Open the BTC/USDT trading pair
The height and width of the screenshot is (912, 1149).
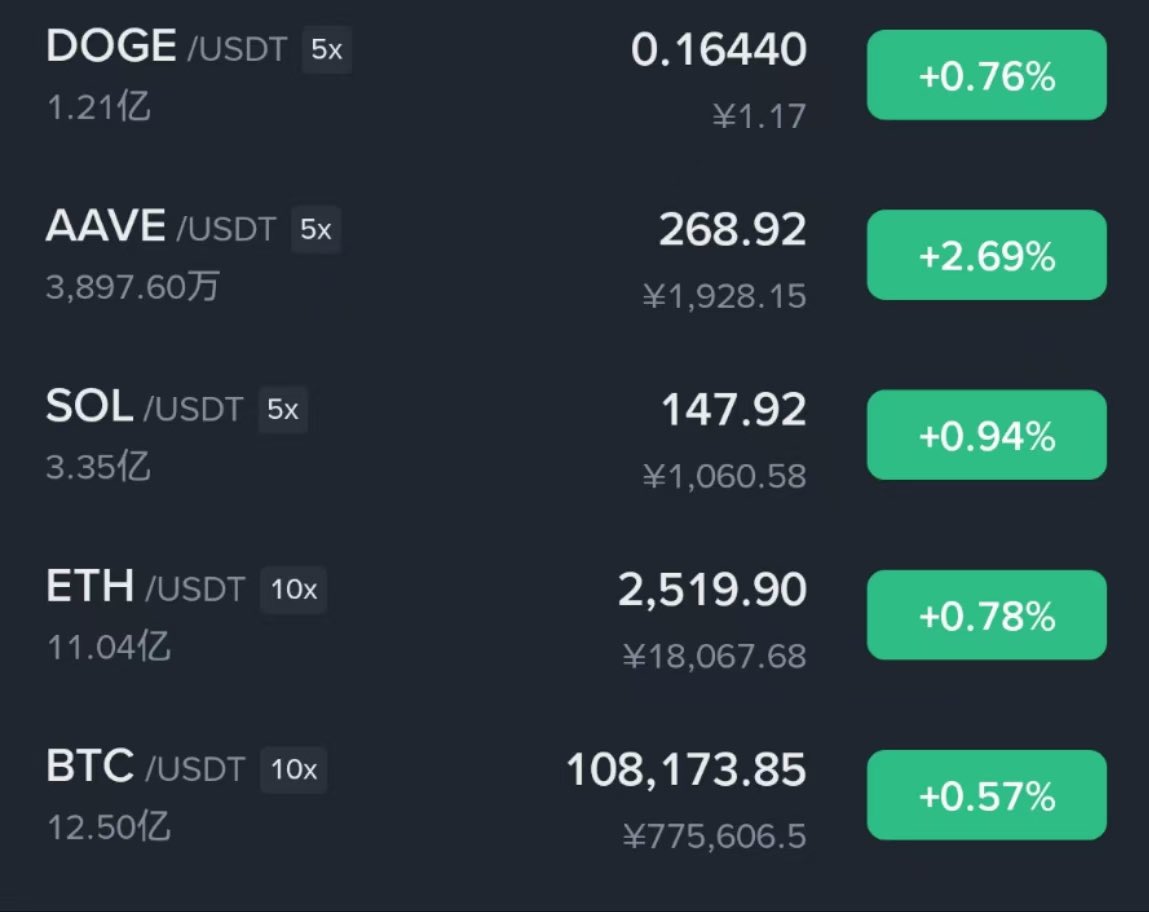click(x=574, y=796)
